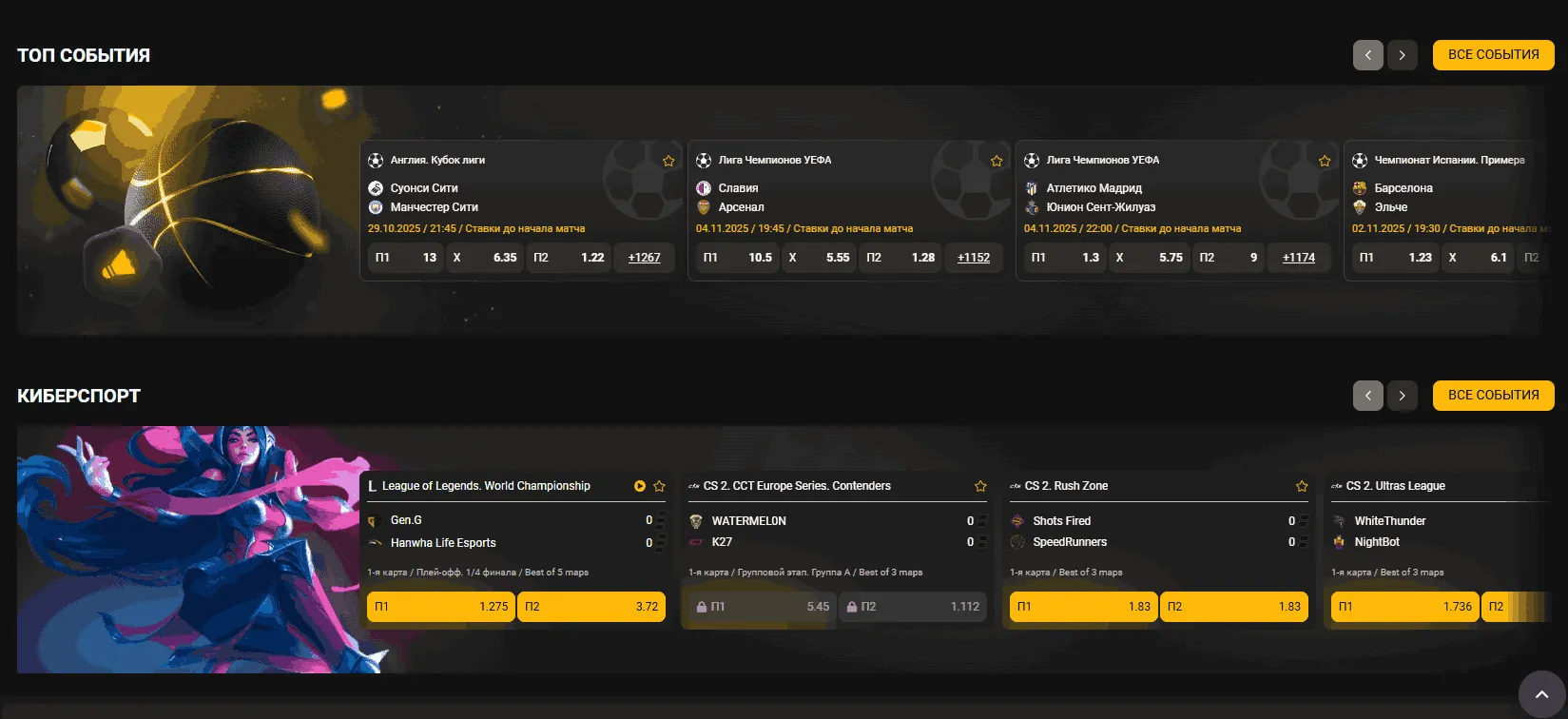
Task: Open +1174 markets for Atletico Madrid match
Action: click(1298, 258)
